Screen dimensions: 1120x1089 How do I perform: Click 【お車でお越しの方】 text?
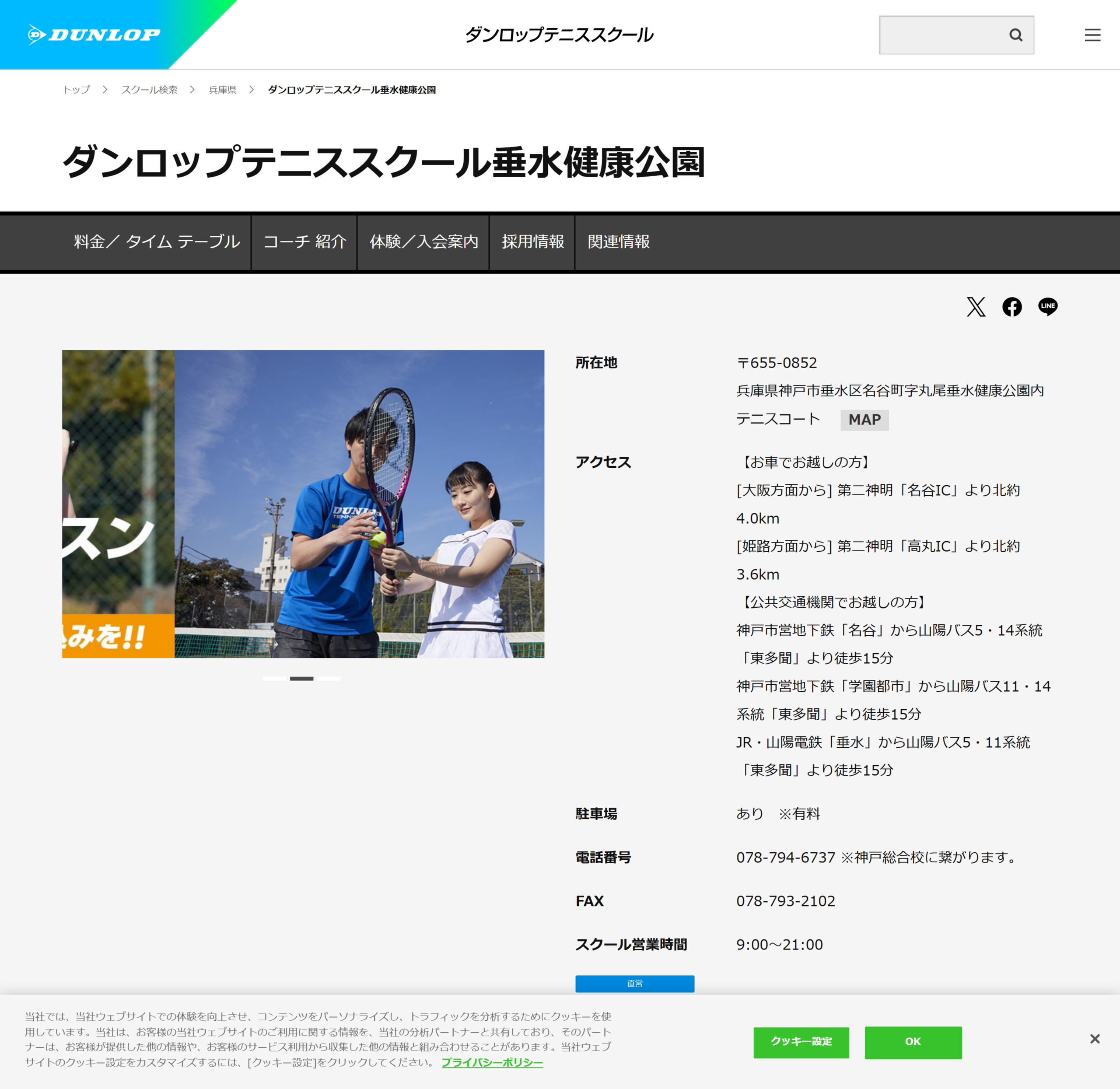pos(805,462)
